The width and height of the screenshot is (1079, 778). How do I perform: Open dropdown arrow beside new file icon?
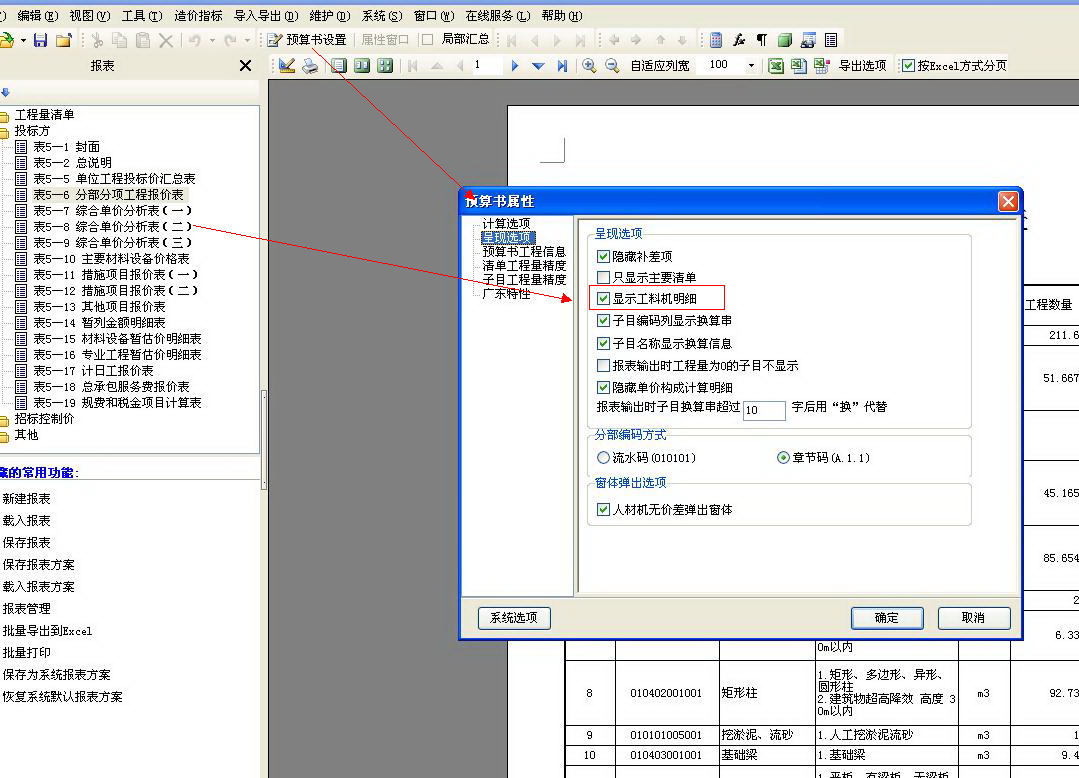click(x=23, y=41)
